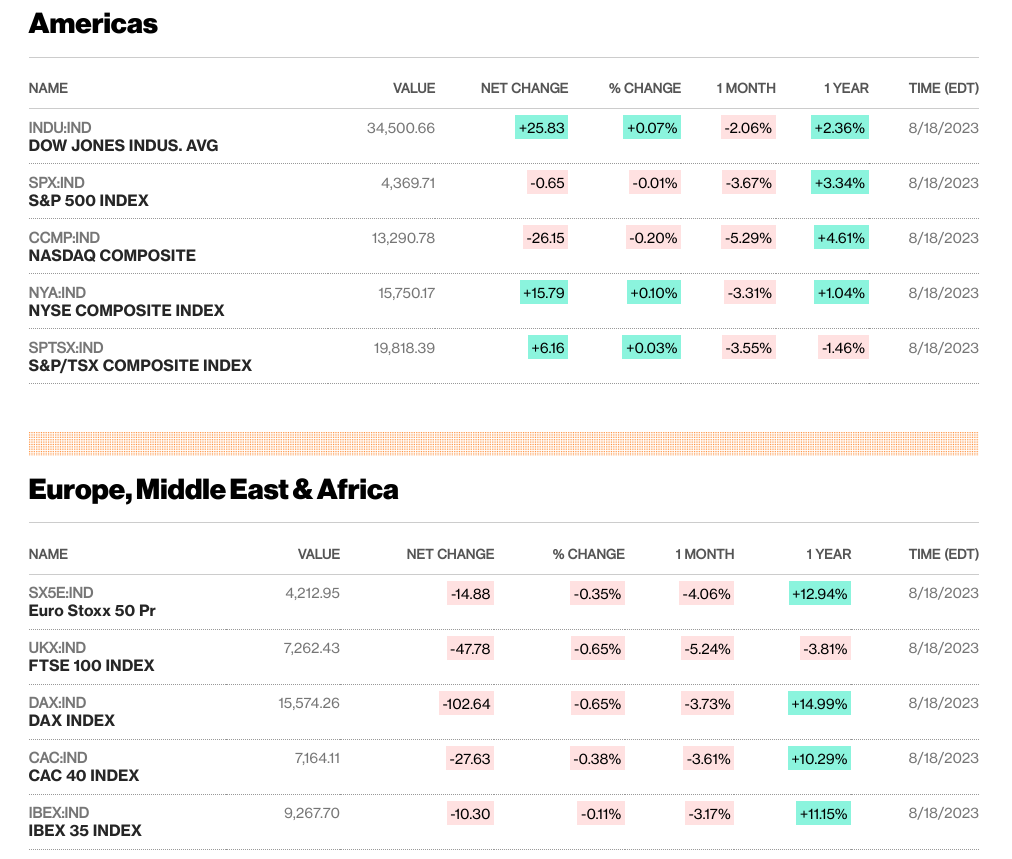1012x859 pixels.
Task: Open the Euro Stoxx 50 Pr link
Action: (x=92, y=611)
